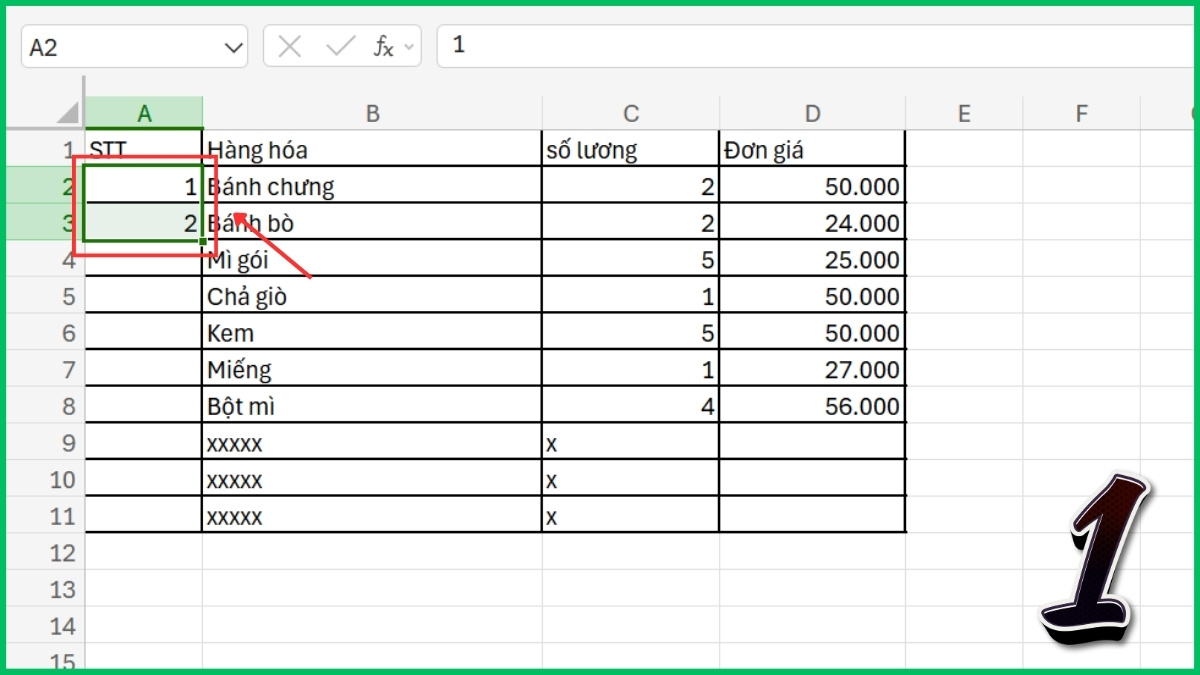Select row 12 header
Screen dimensions: 1200x675
[46, 552]
